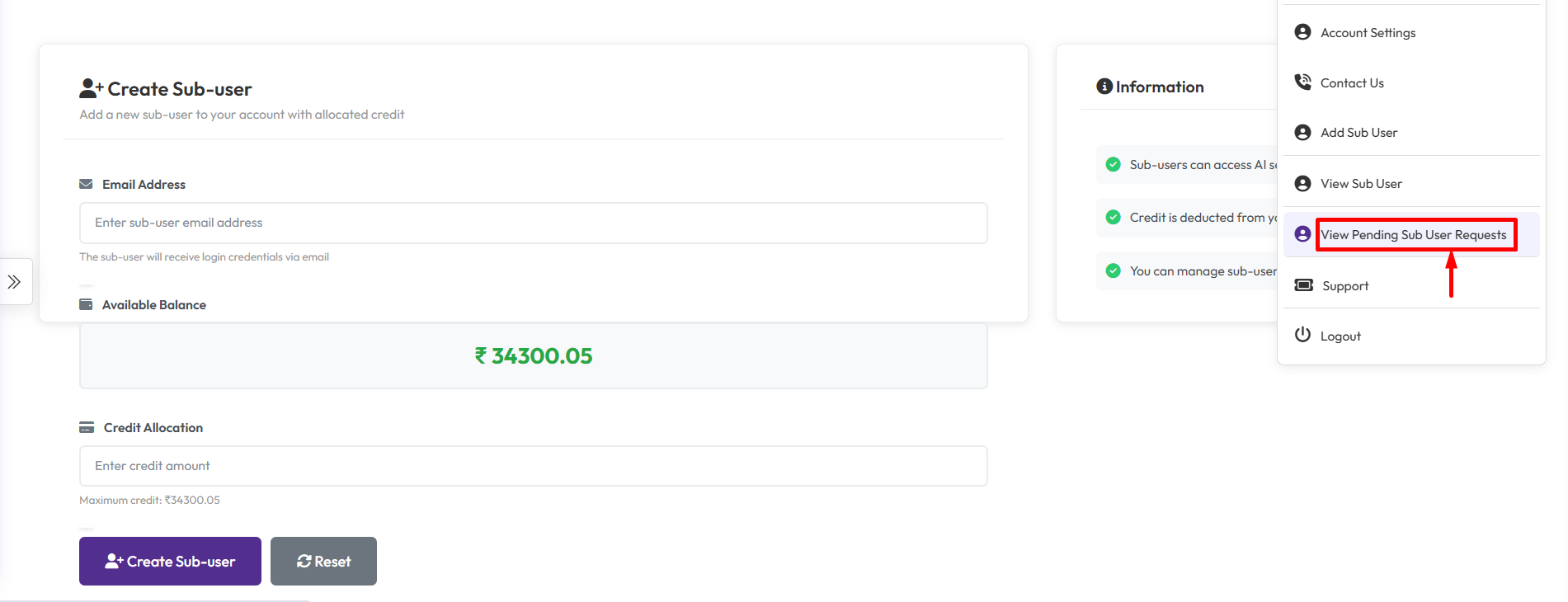
Task: Open View Pending Sub User Requests
Action: 1413,235
